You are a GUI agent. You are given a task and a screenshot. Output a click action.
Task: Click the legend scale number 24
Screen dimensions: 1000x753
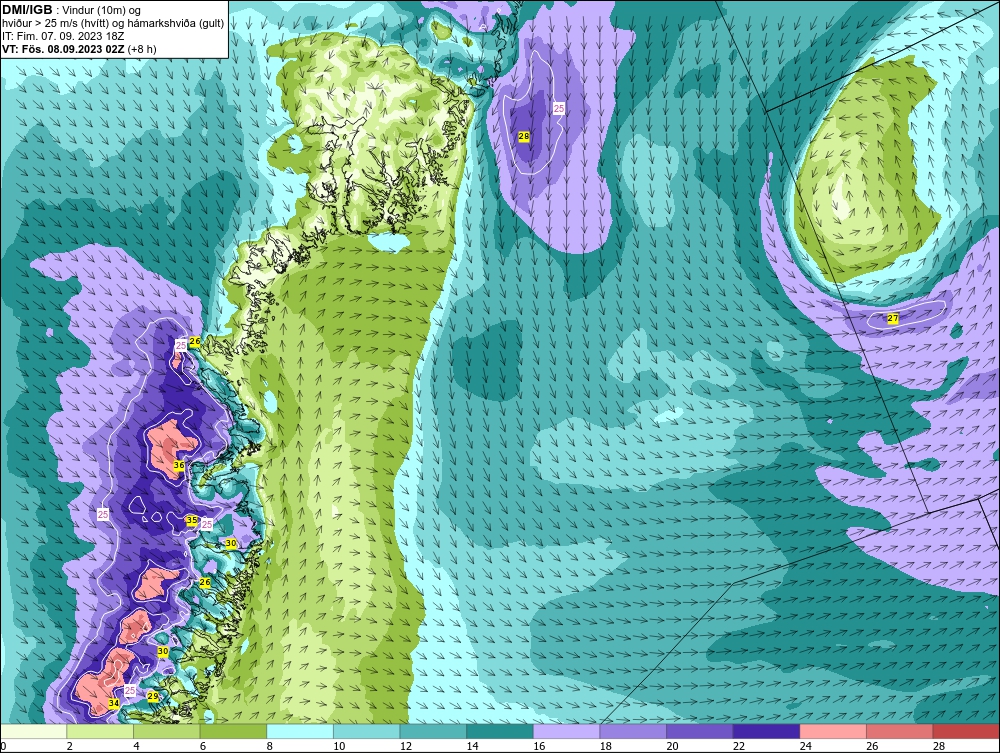(x=805, y=746)
